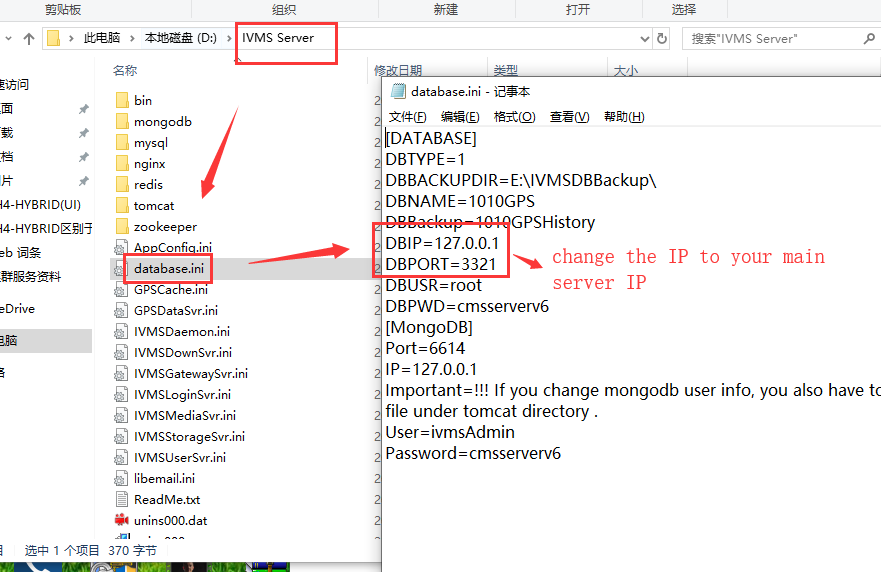Sort by 类型 column header
881x572 pixels.
tap(505, 70)
